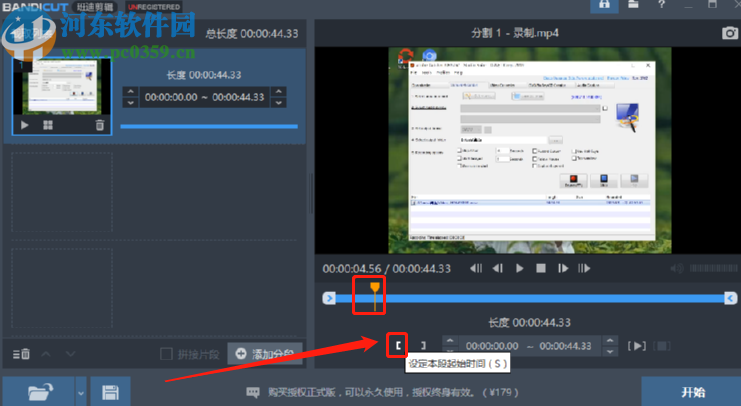
Task: Mute audio with the speaker icon
Action: (677, 268)
